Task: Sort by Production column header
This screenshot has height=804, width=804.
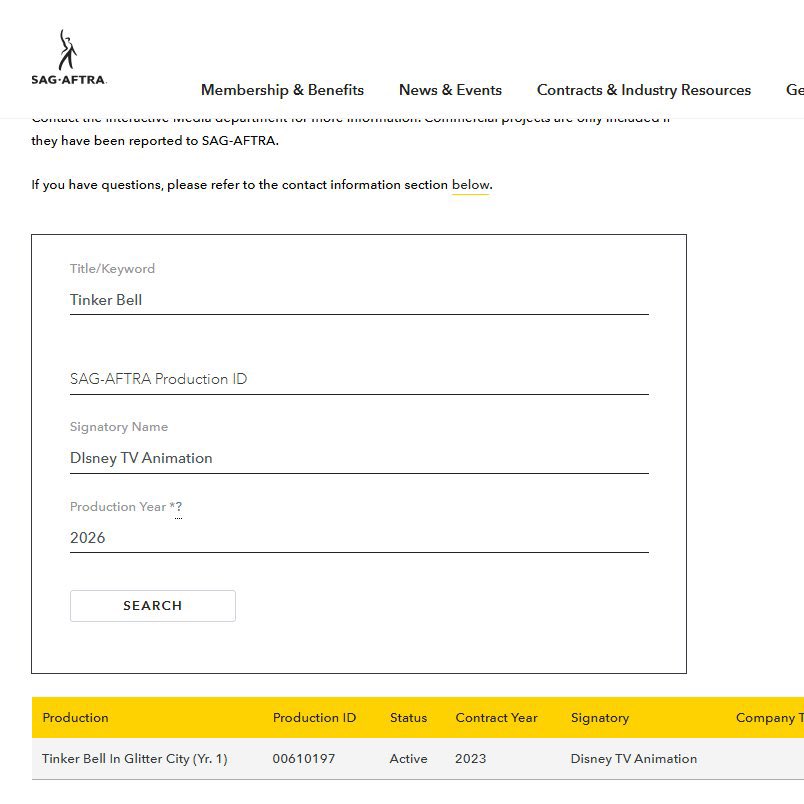Action: [75, 717]
